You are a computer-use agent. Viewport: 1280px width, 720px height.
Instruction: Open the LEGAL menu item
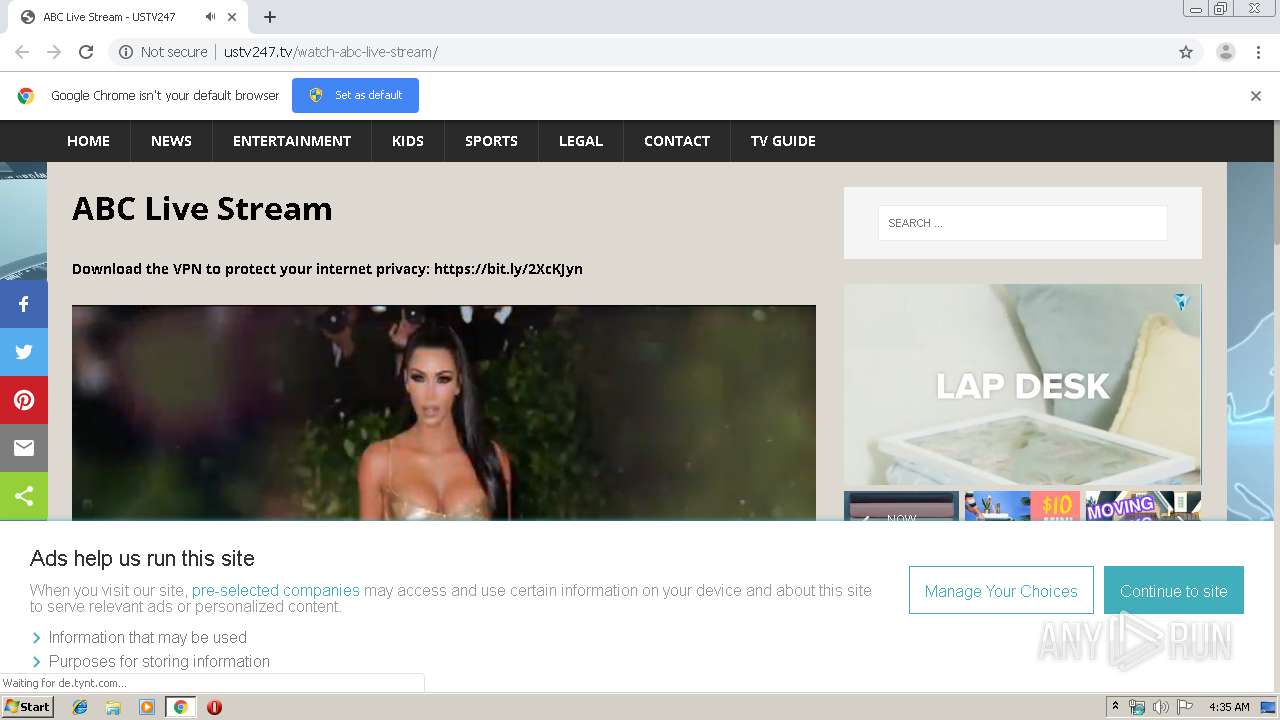(x=581, y=141)
